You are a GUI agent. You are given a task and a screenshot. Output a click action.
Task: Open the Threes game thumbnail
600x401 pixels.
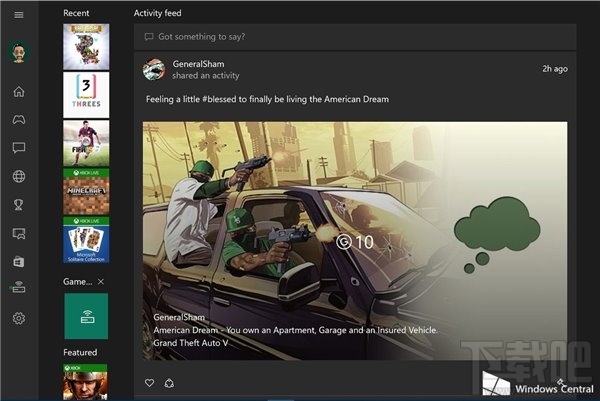86,94
